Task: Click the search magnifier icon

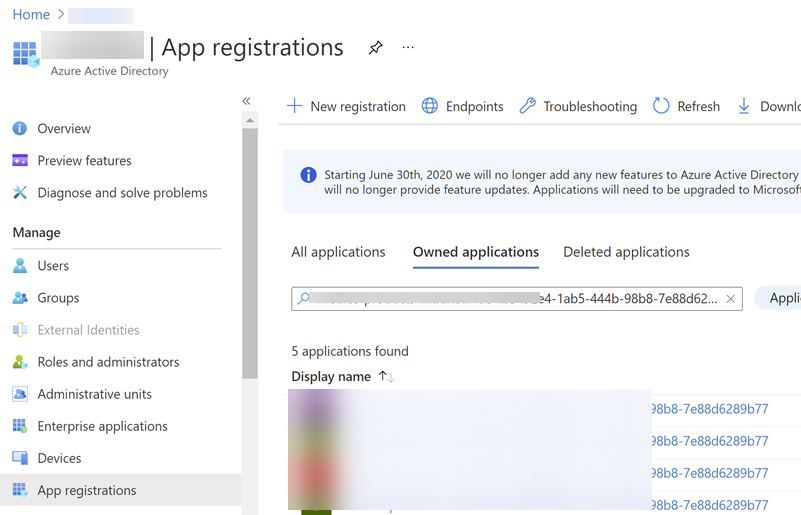Action: pyautogui.click(x=303, y=298)
